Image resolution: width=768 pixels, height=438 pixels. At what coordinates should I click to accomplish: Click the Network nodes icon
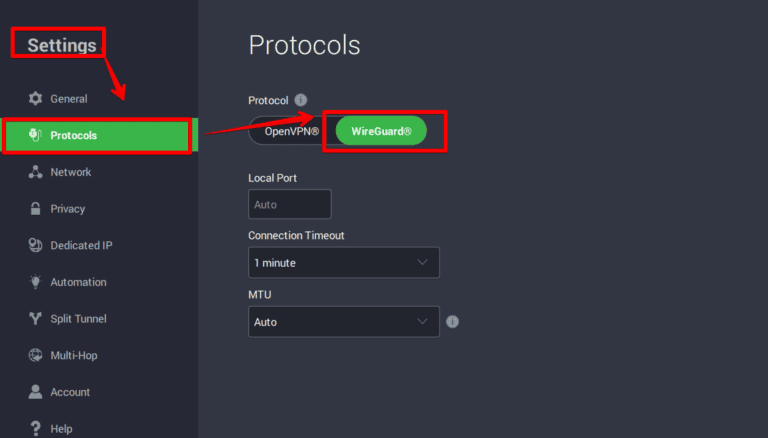point(36,172)
